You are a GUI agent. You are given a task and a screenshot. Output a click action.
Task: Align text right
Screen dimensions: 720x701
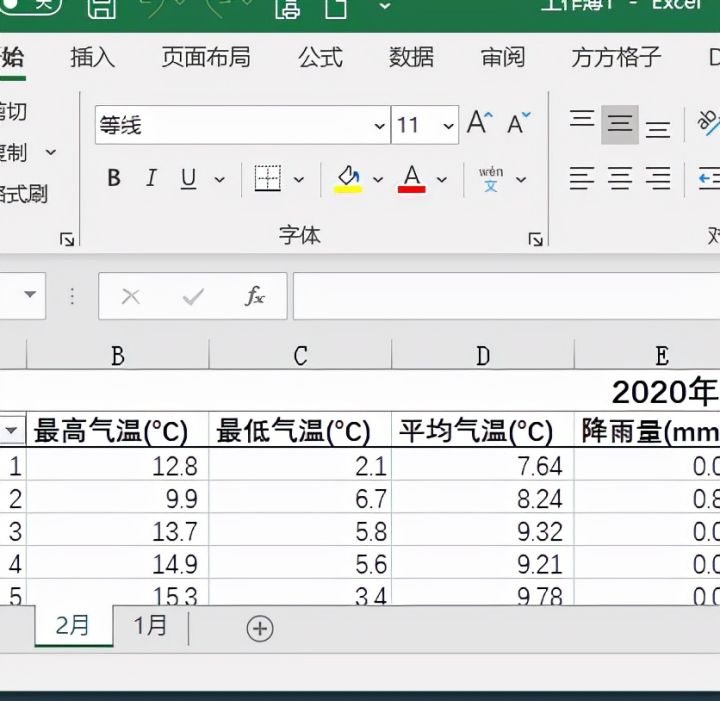pos(658,178)
